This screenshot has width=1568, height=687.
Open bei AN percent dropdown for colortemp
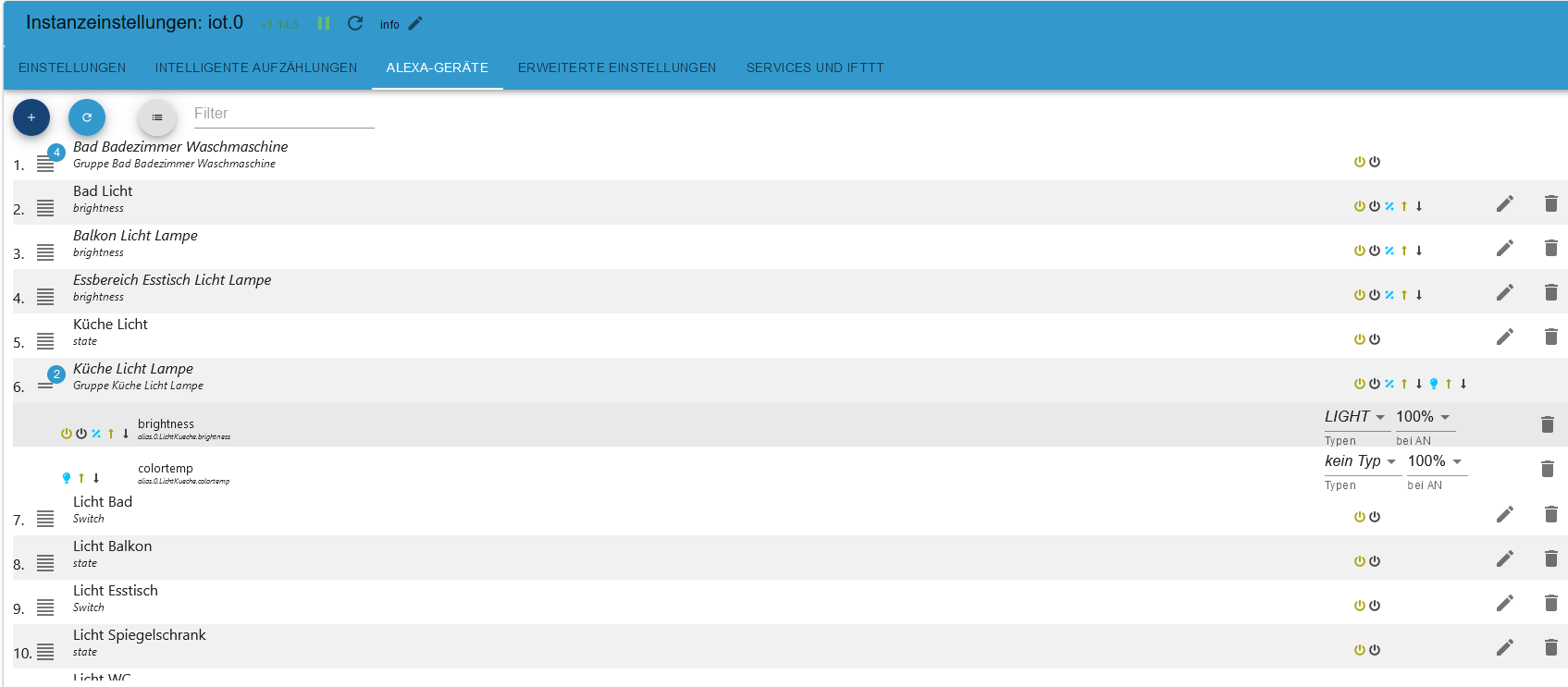coord(1437,461)
